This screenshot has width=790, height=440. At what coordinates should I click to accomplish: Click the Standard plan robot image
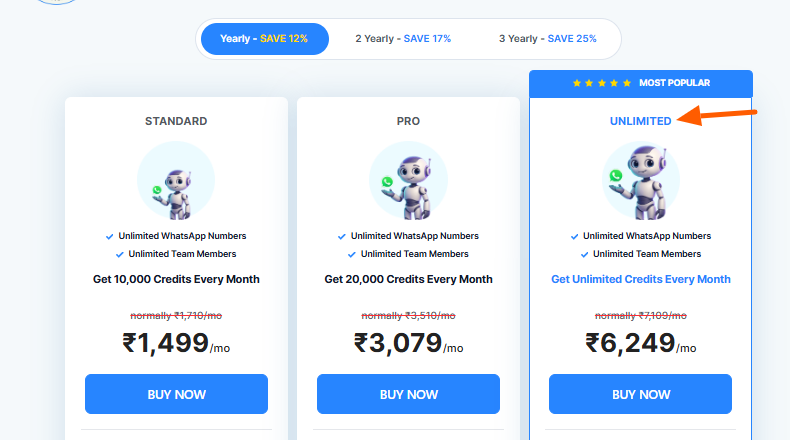(x=176, y=180)
